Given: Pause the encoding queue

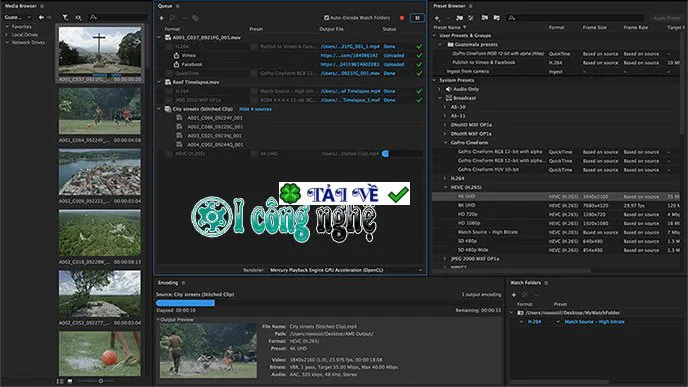Looking at the screenshot, I should coord(417,18).
